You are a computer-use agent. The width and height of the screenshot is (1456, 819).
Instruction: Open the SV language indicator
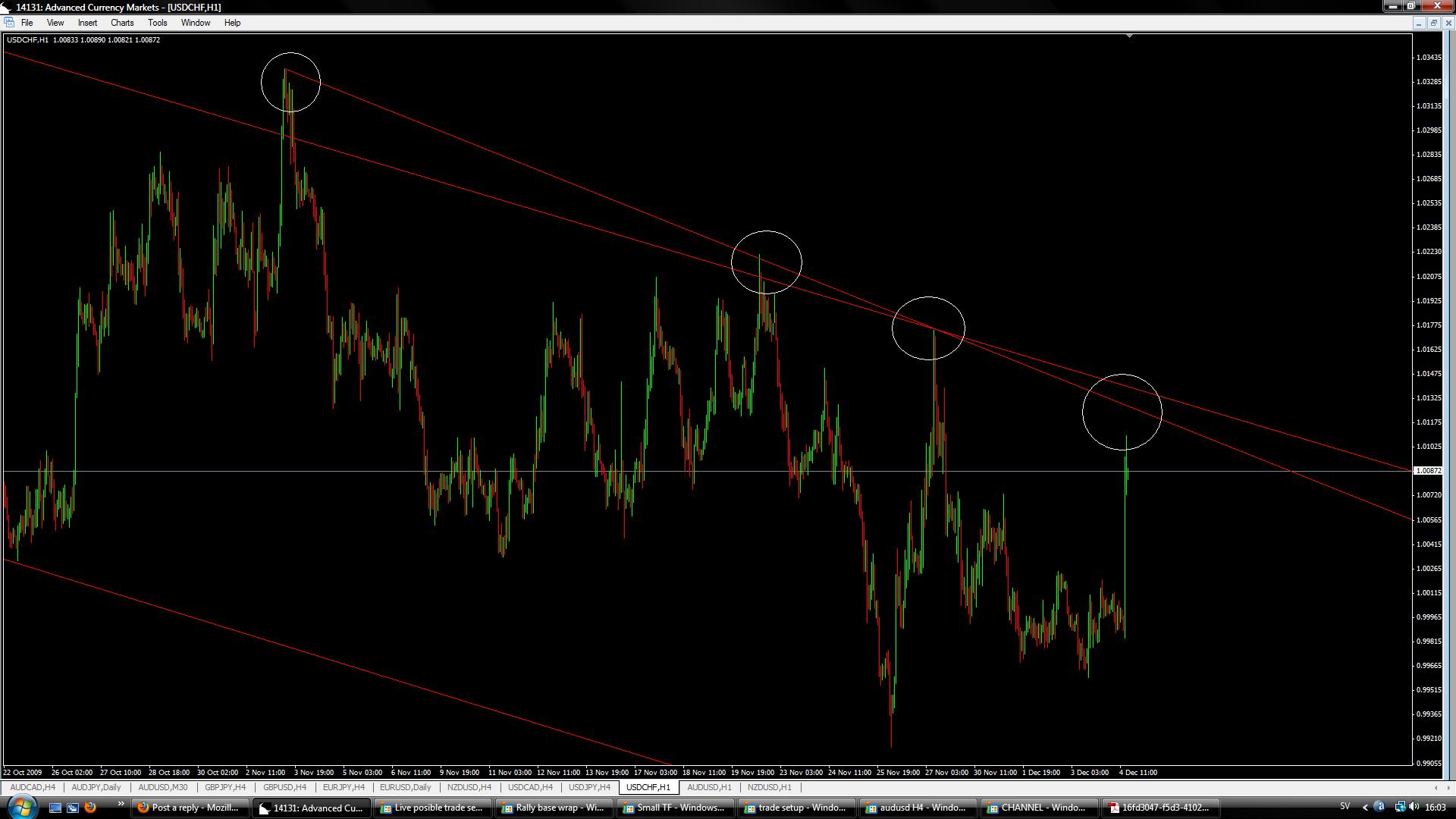1345,807
